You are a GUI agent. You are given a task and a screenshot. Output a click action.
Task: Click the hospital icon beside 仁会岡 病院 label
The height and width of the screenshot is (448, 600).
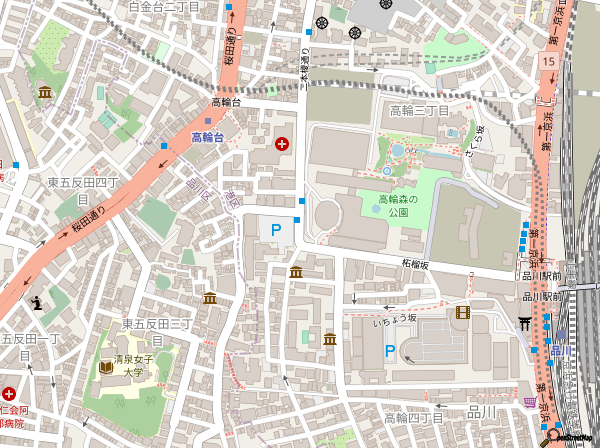coord(10,393)
